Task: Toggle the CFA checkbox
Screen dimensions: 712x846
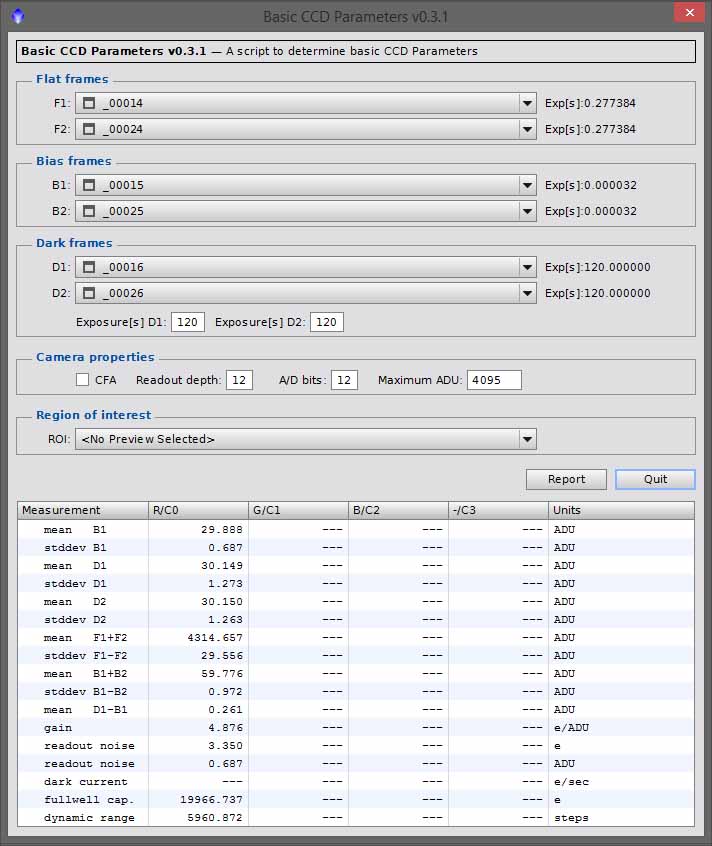Action: click(x=83, y=380)
